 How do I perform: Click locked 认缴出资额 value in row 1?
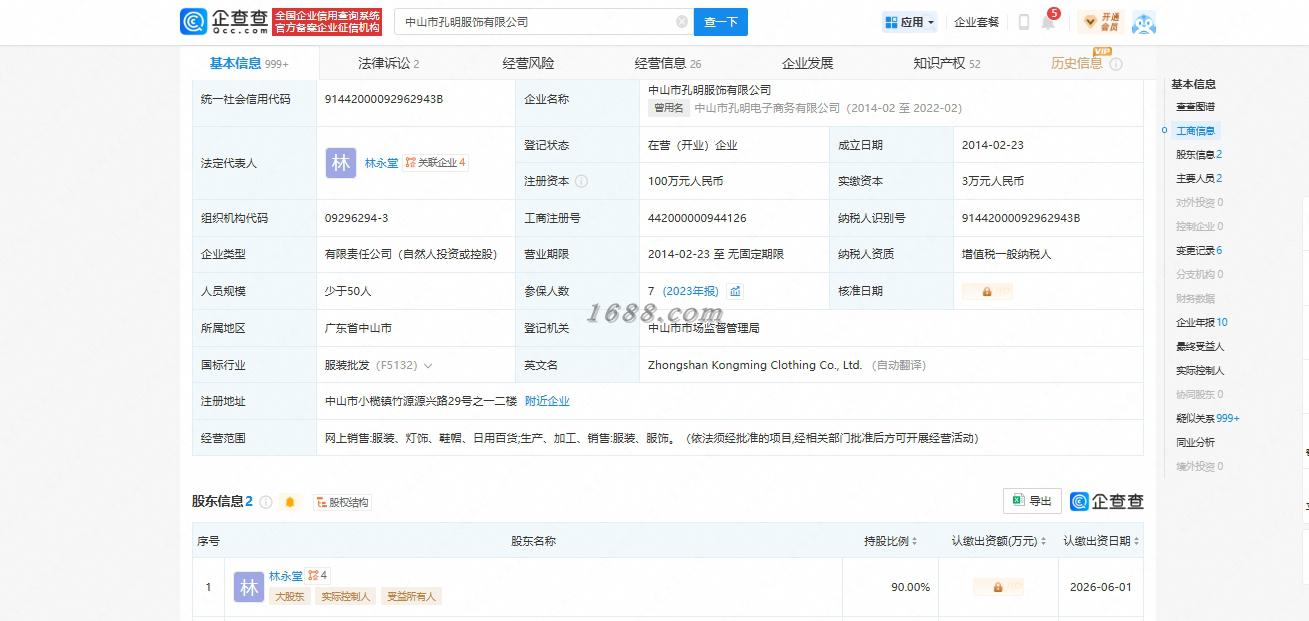point(998,587)
